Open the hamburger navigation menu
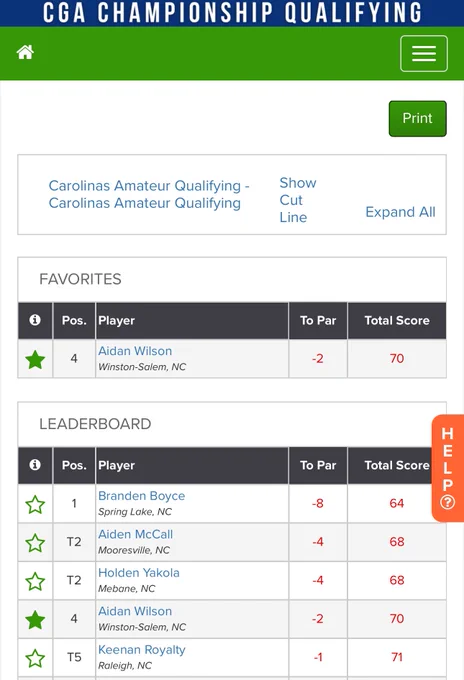This screenshot has height=680, width=464. tap(424, 53)
